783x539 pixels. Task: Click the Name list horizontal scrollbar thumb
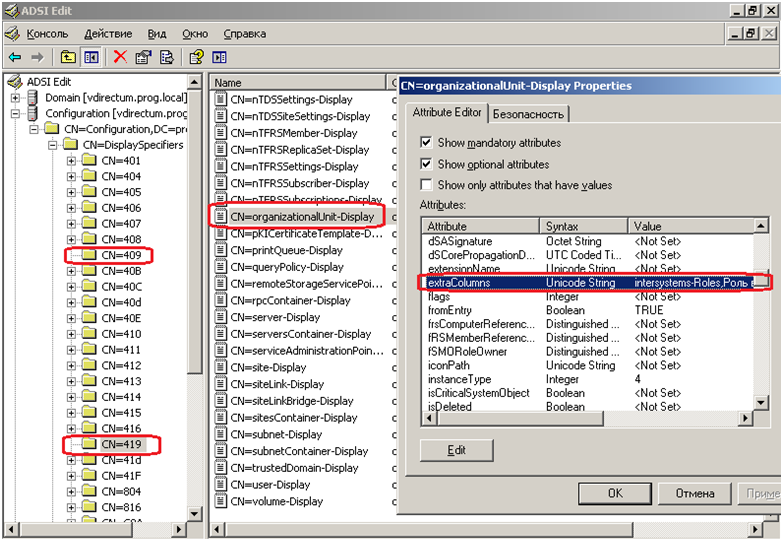tap(429, 529)
